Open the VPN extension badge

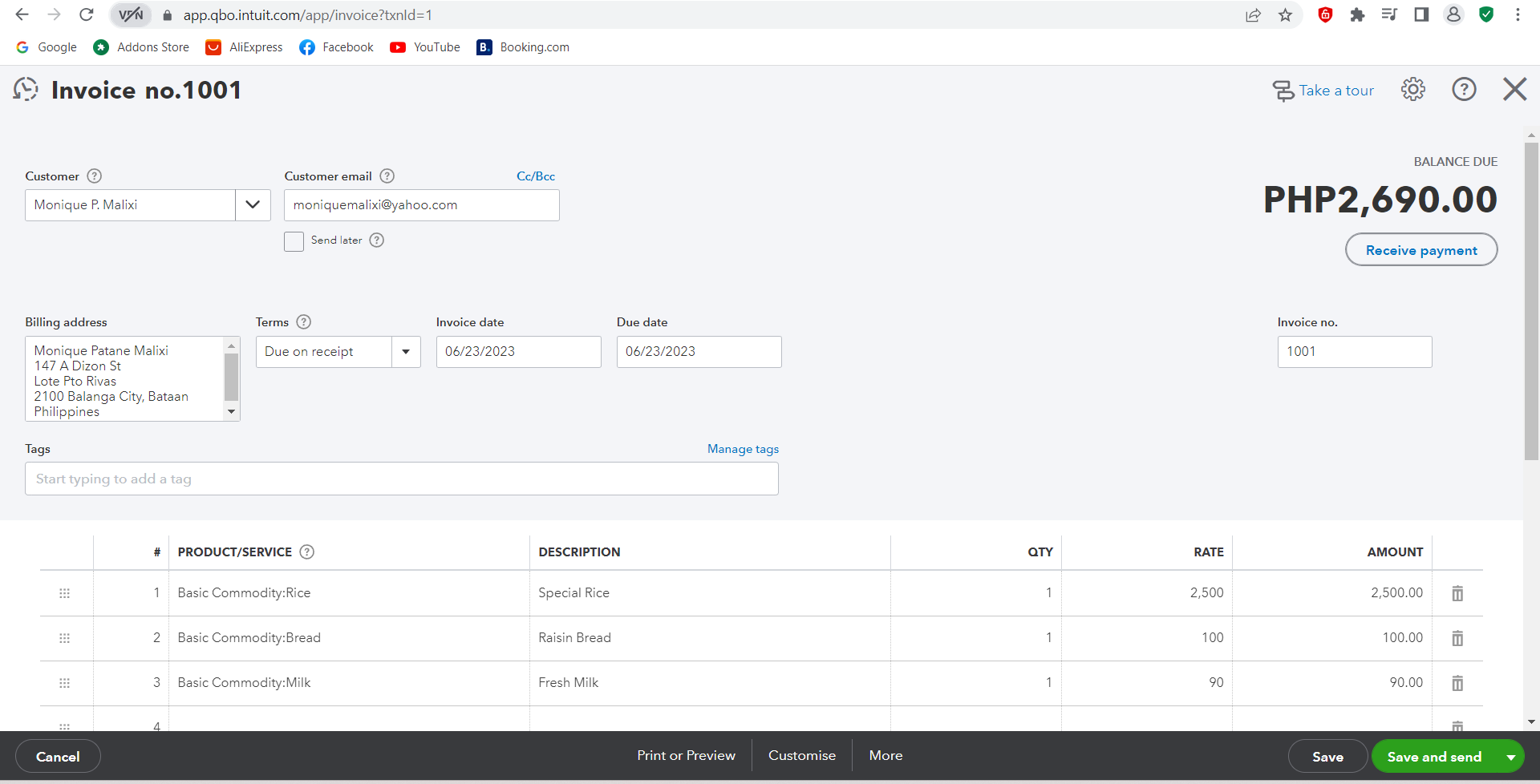(x=131, y=14)
